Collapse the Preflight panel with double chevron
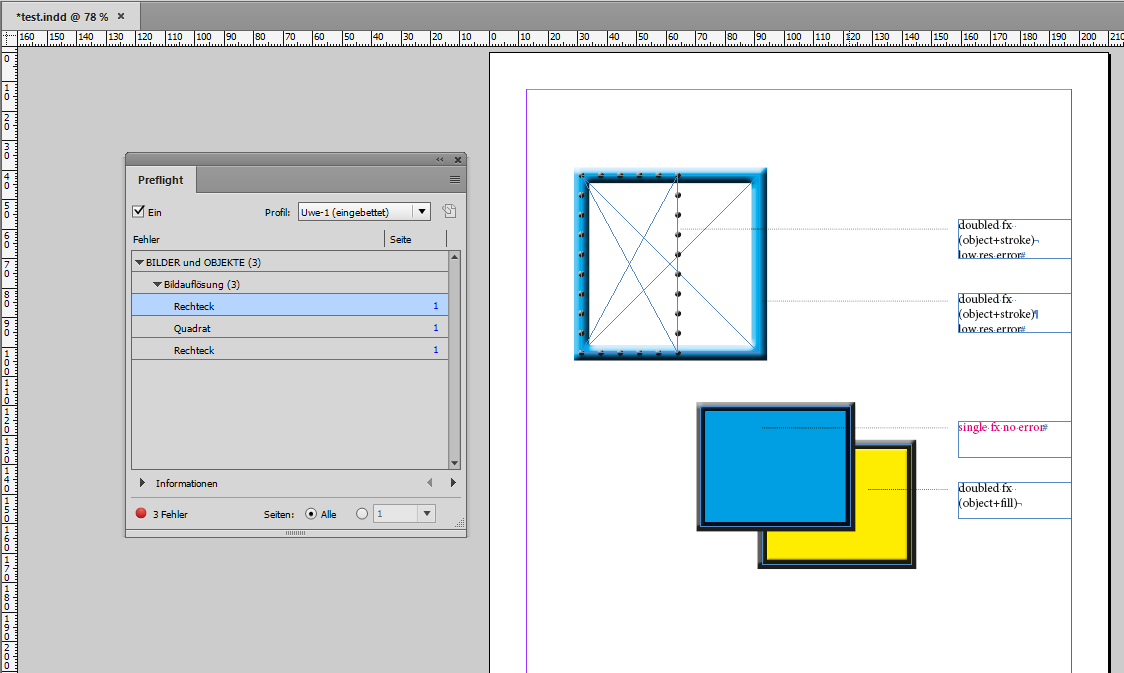Viewport: 1124px width, 673px height. (439, 159)
